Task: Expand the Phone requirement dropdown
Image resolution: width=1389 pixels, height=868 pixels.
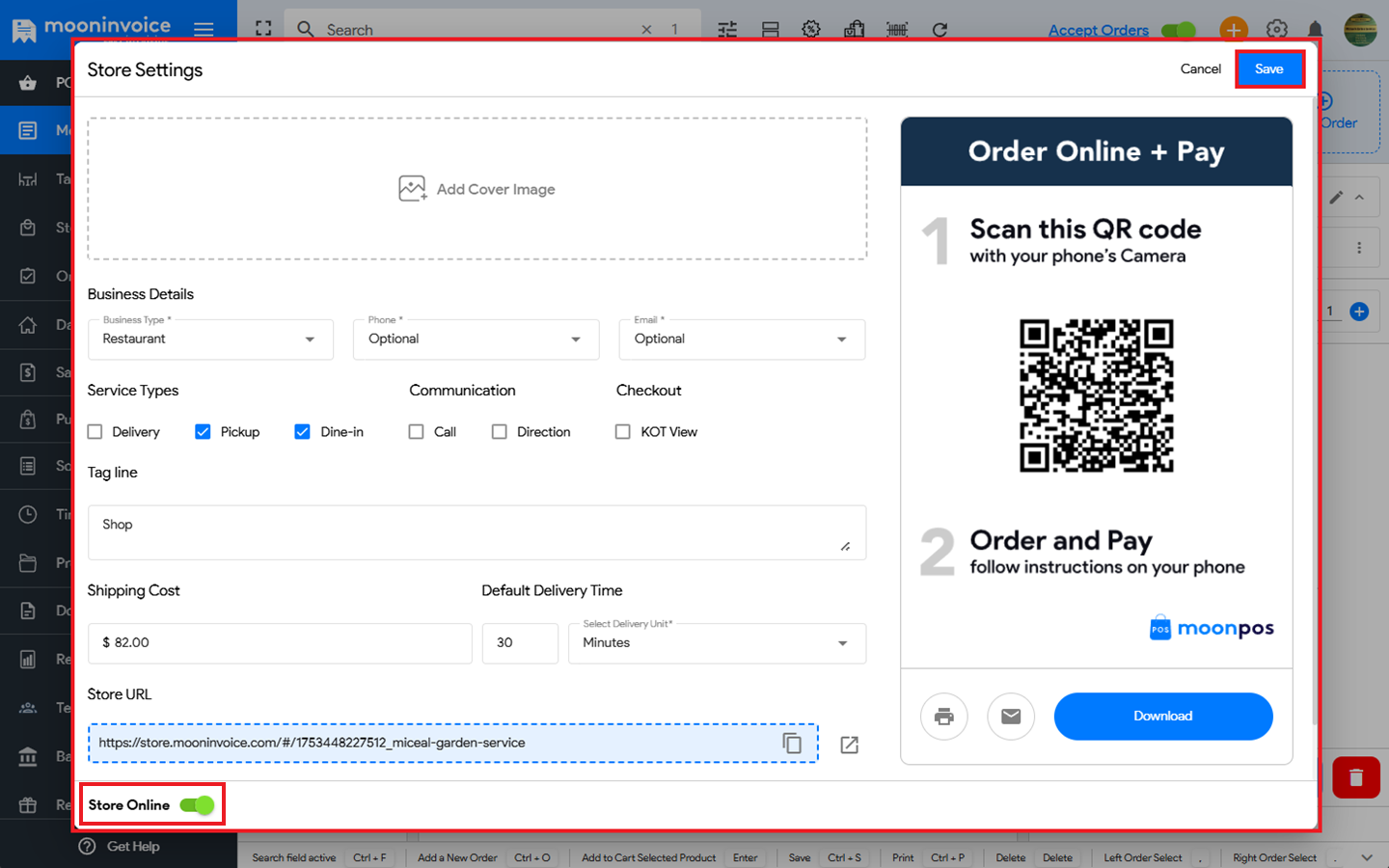Action: click(477, 339)
